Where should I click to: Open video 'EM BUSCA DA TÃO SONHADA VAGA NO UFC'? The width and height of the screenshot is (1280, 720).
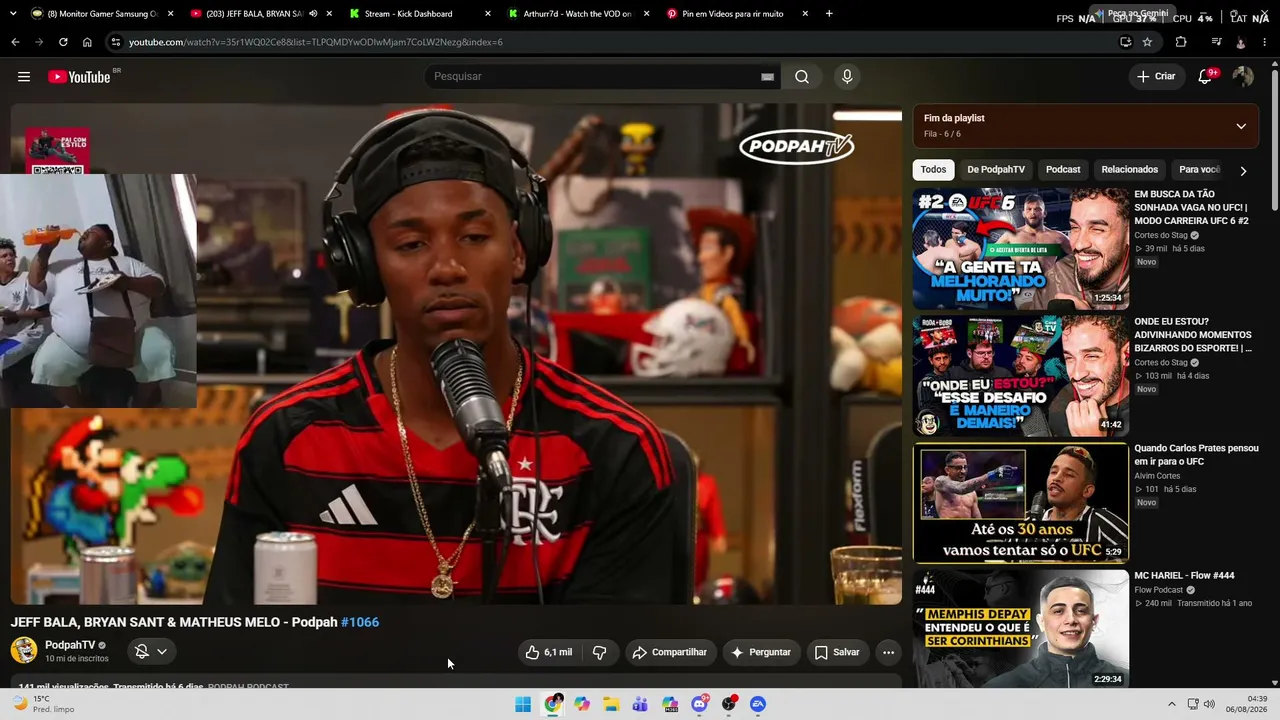(1191, 207)
